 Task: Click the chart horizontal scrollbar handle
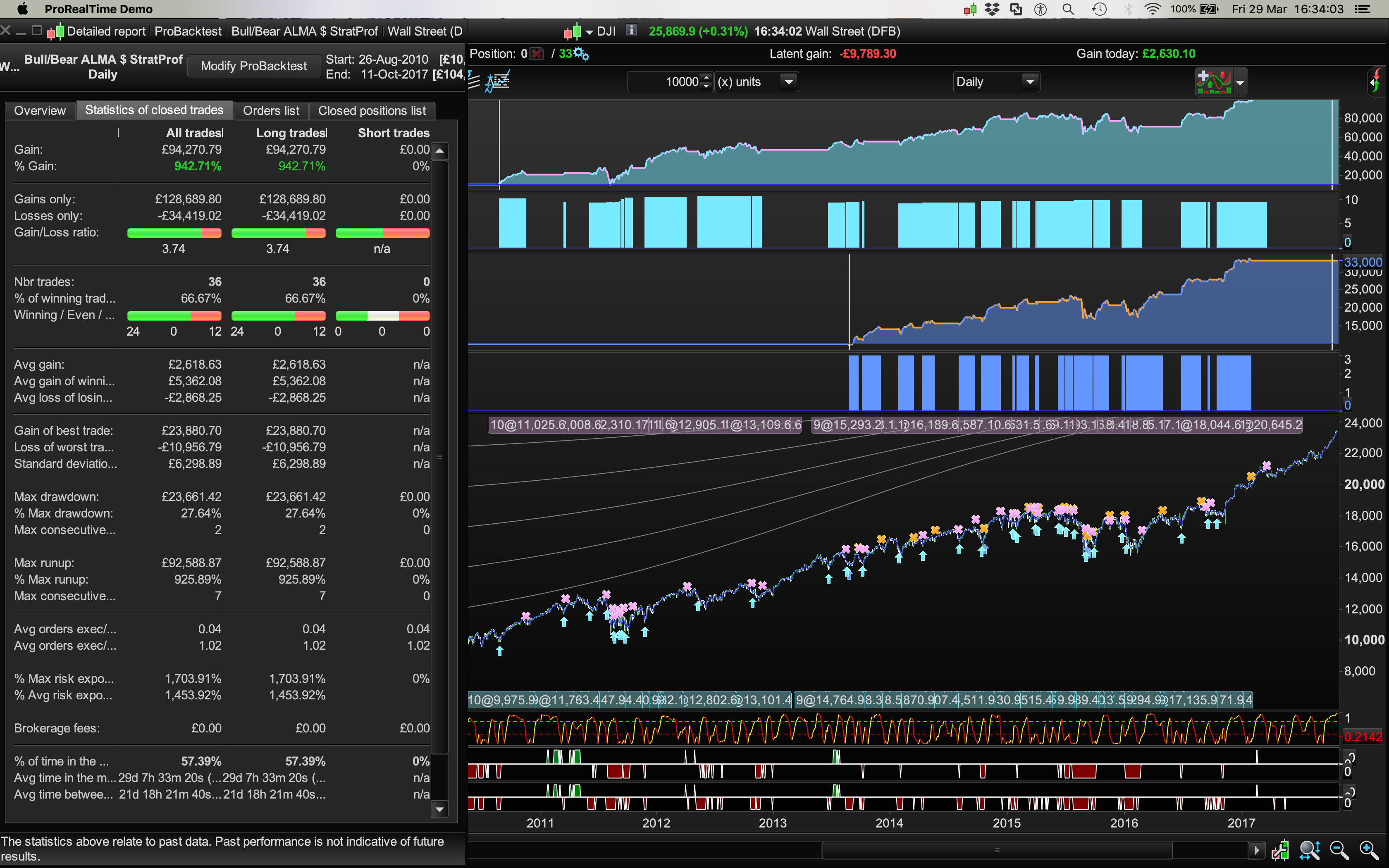click(996, 850)
